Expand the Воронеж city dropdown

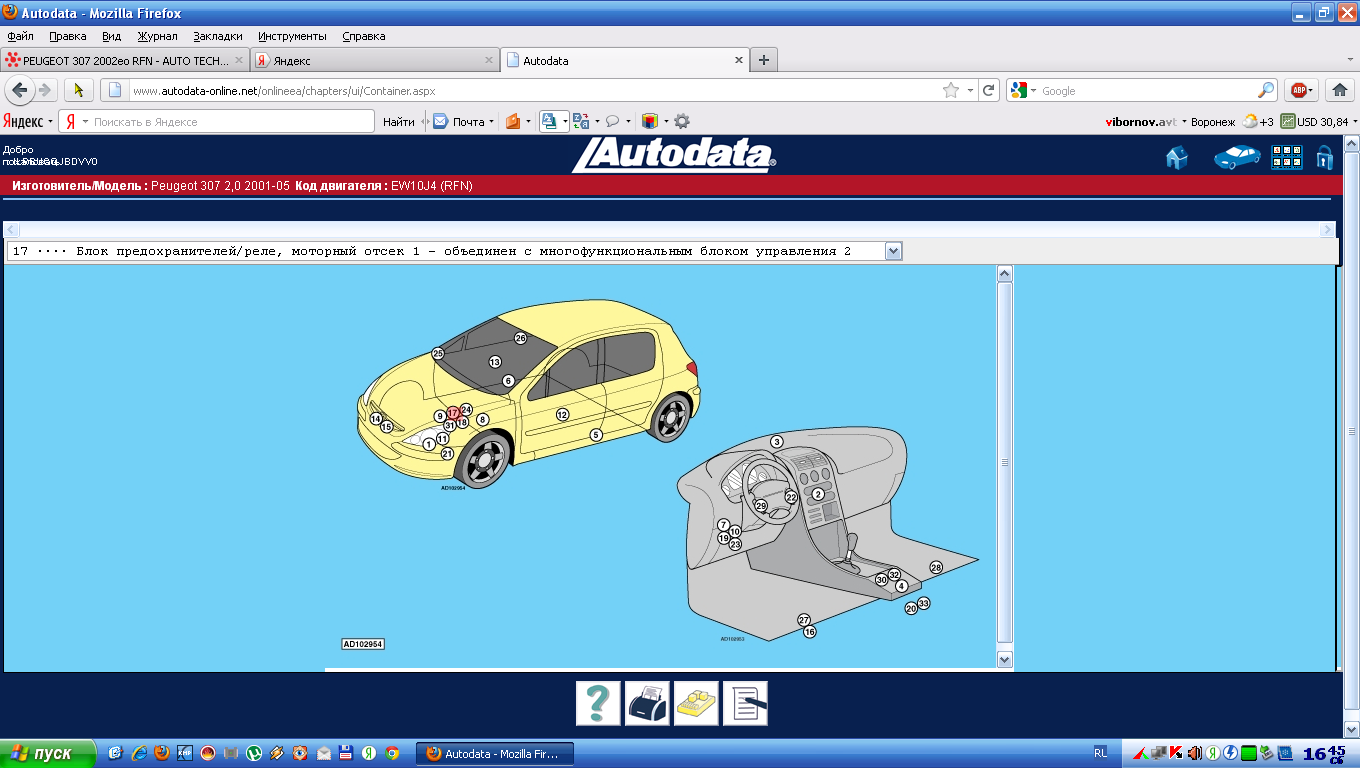pos(1213,121)
